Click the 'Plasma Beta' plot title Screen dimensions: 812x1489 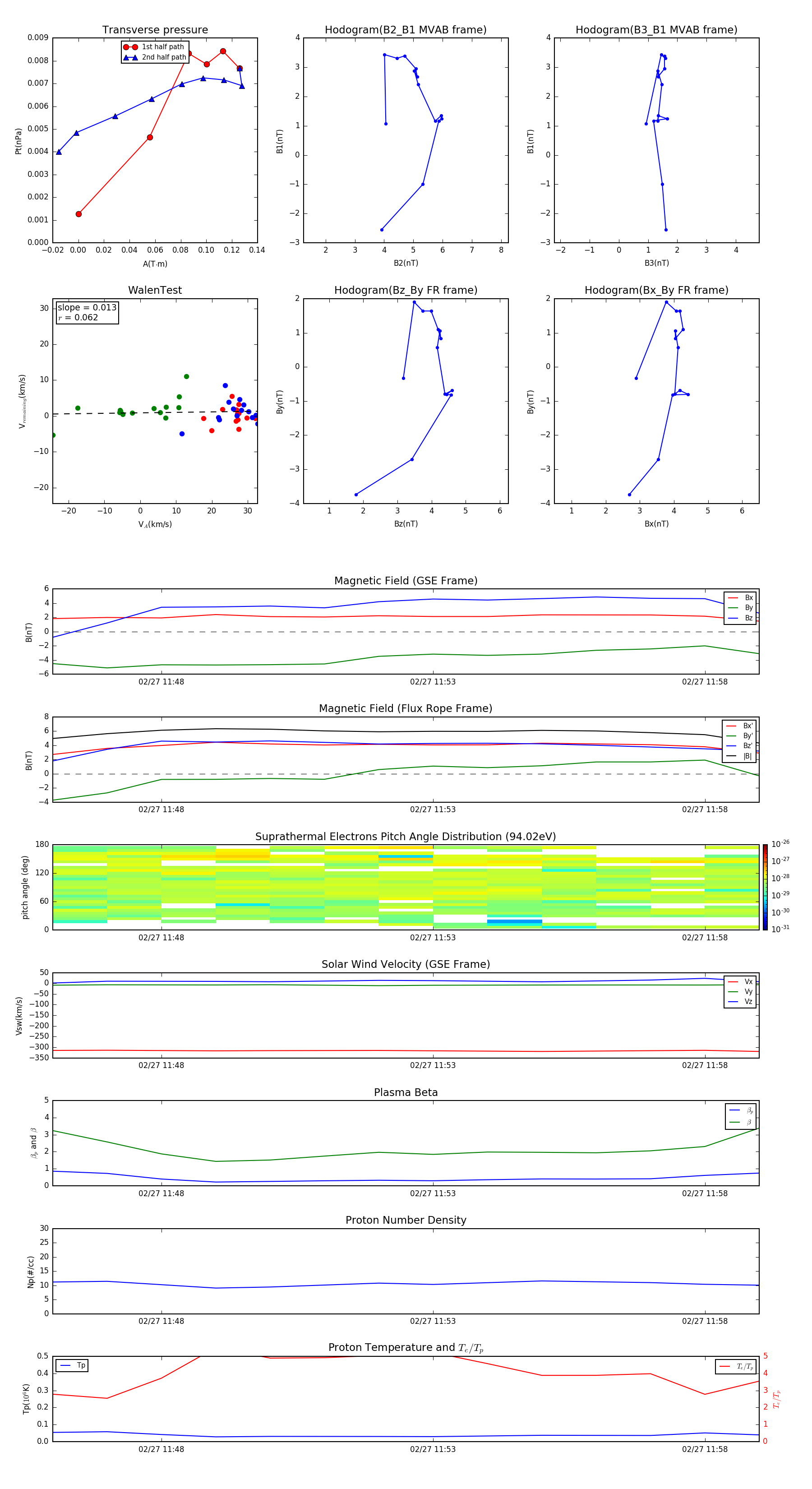coord(406,1092)
